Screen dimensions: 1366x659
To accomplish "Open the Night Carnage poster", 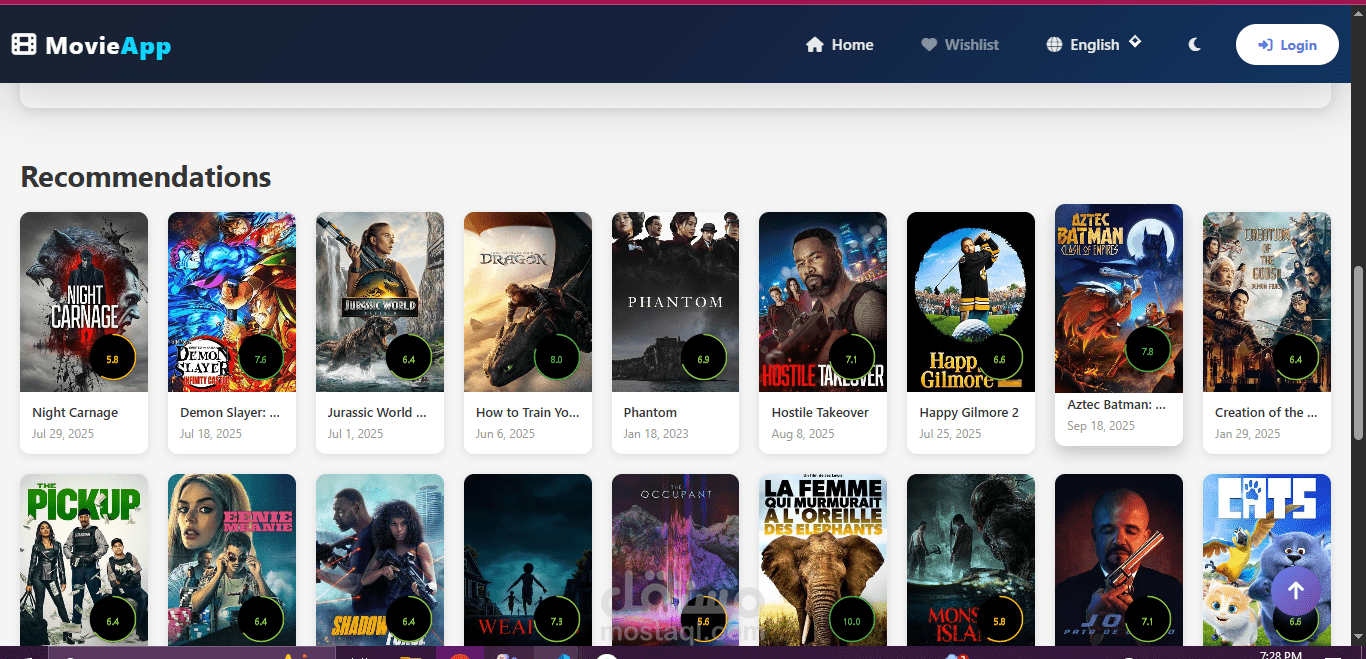I will point(84,302).
